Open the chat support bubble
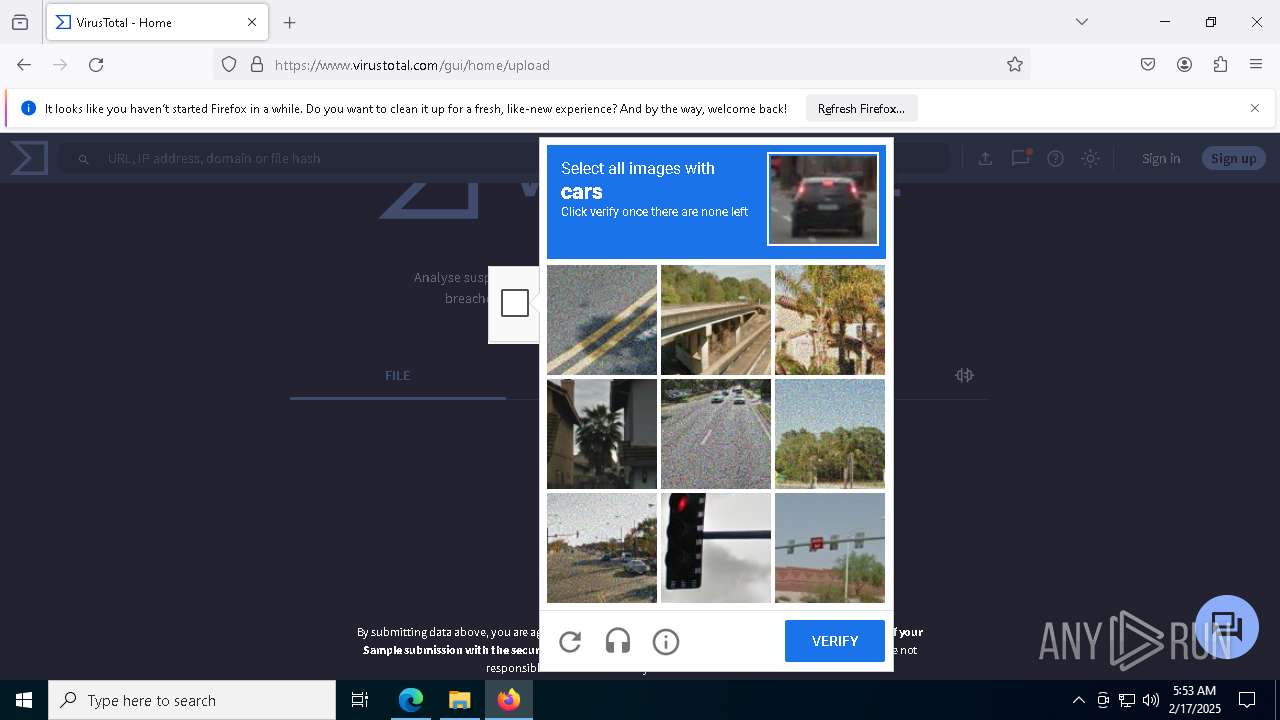This screenshot has height=720, width=1280. point(1227,627)
